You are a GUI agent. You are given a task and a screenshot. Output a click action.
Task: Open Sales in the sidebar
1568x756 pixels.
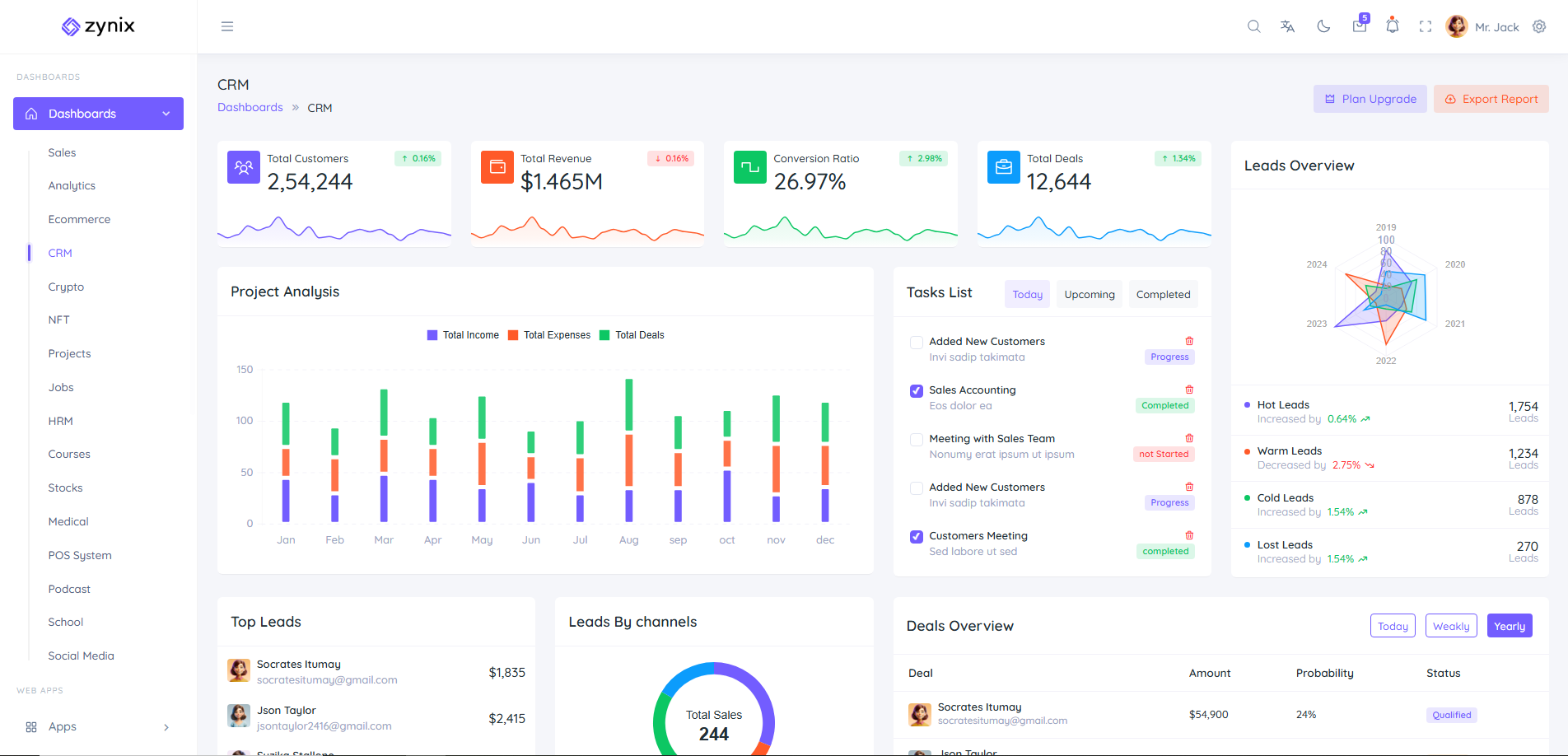pyautogui.click(x=62, y=152)
